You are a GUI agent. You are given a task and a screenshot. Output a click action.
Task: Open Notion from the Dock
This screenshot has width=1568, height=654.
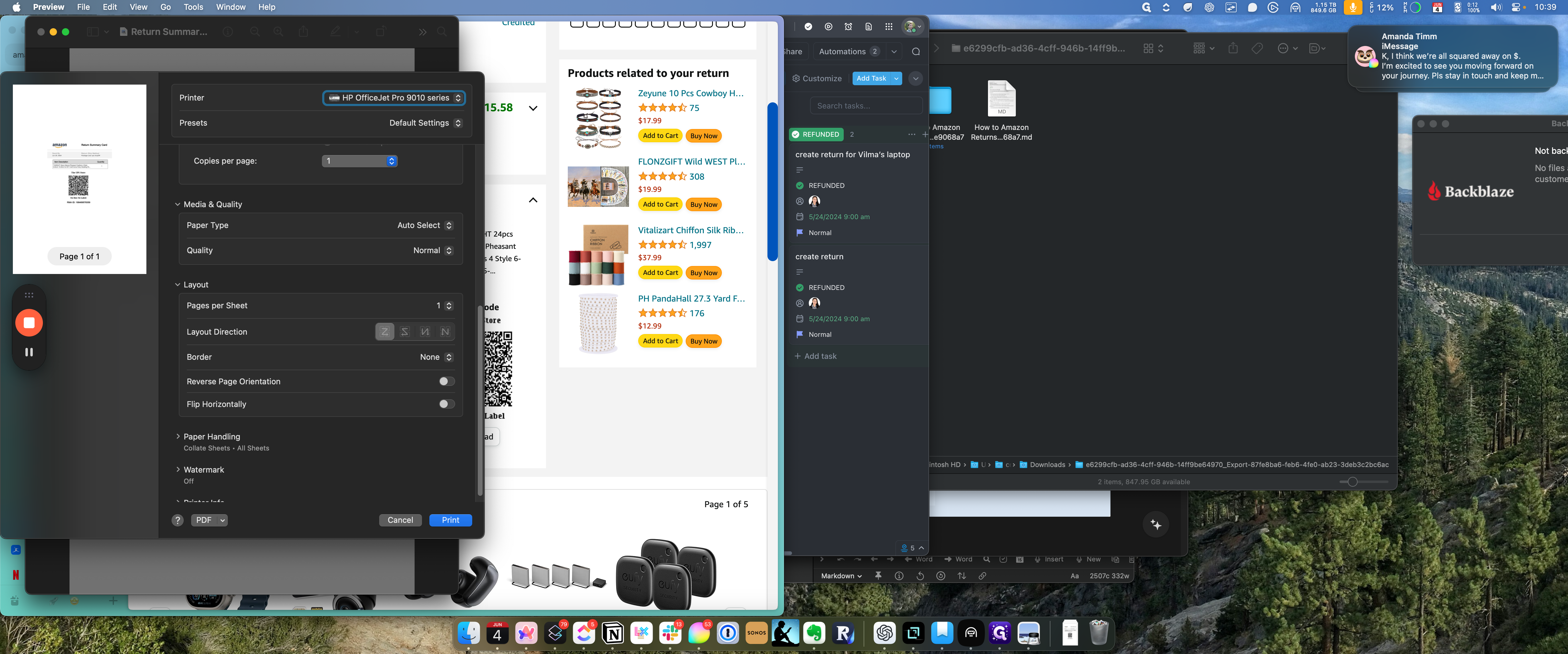(x=613, y=633)
